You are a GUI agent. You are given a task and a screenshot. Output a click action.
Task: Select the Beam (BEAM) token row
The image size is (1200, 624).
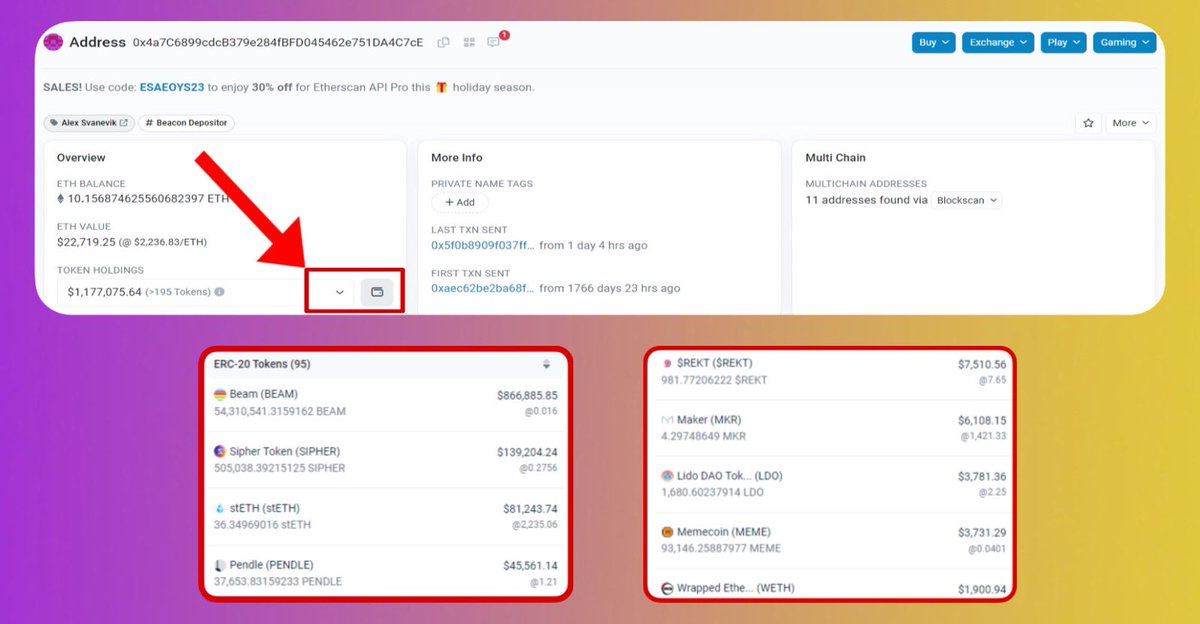tap(385, 403)
